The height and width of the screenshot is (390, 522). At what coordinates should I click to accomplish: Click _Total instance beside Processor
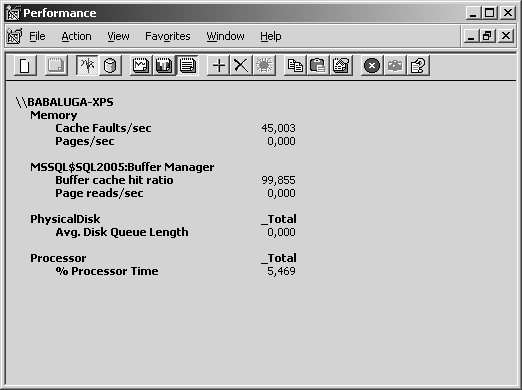tap(279, 258)
